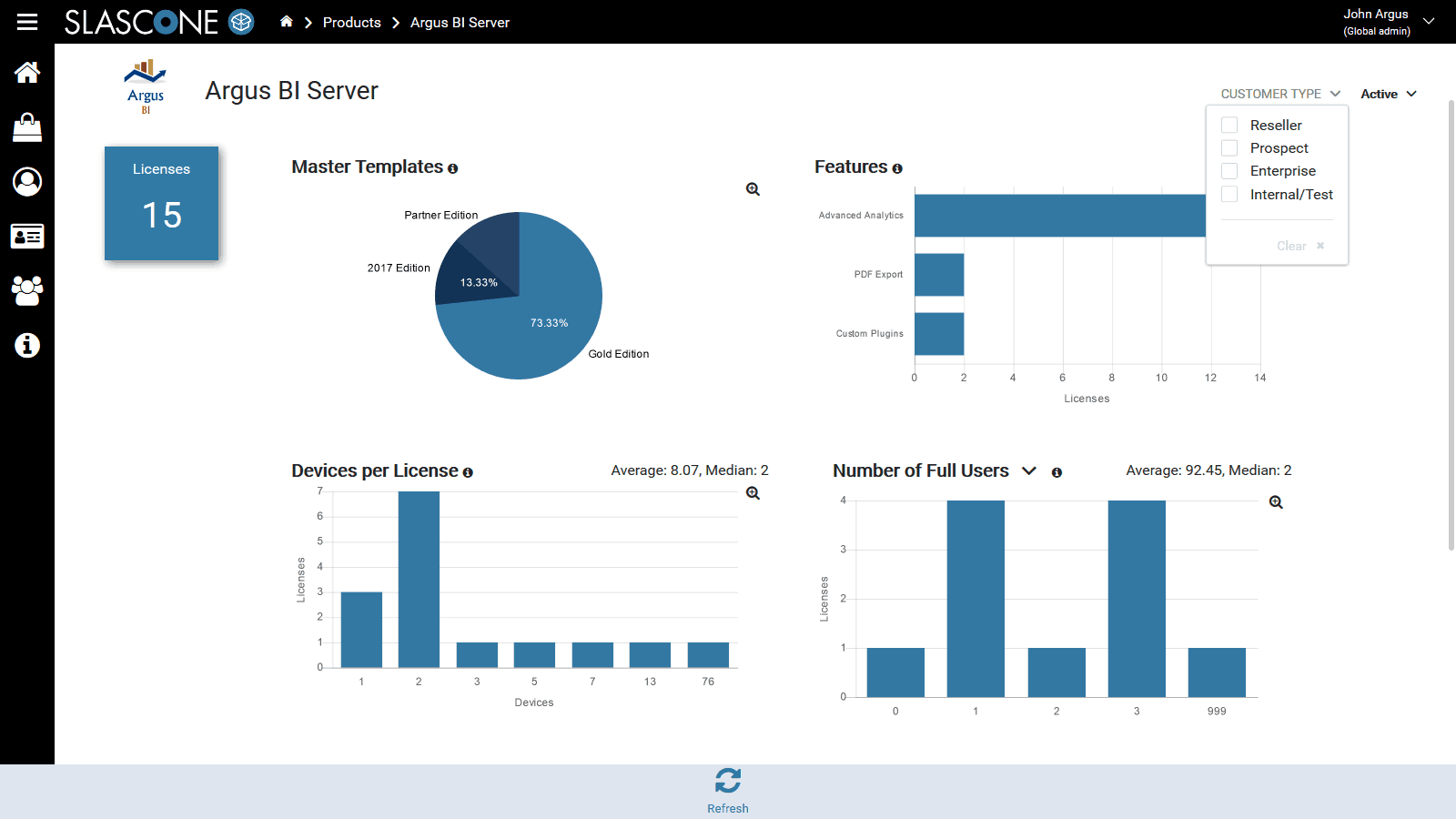Click 'Average: 8.07, Median: 2' text
This screenshot has height=819, width=1456.
pos(690,470)
